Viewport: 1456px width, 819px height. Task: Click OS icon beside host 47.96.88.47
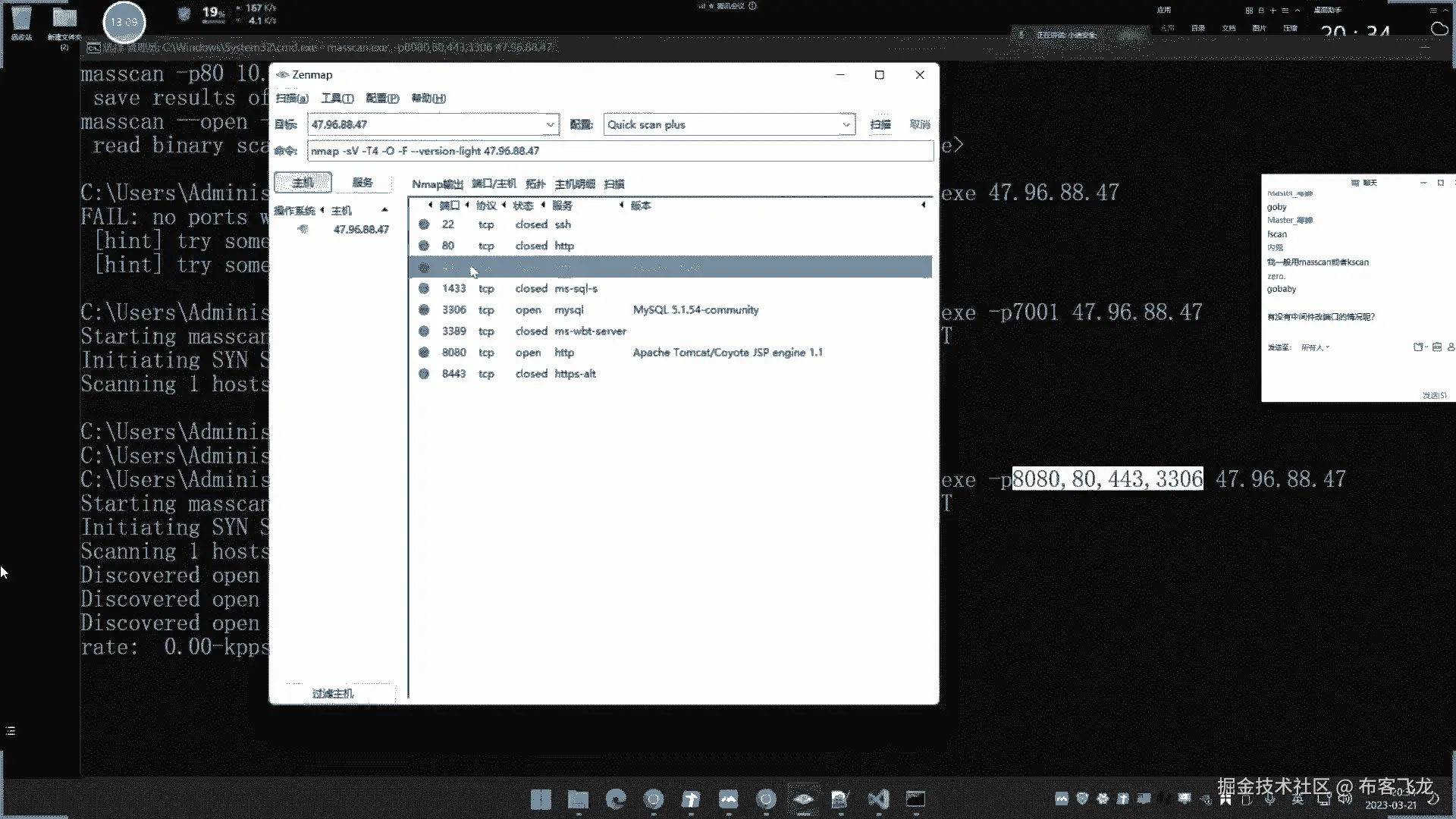(x=303, y=229)
